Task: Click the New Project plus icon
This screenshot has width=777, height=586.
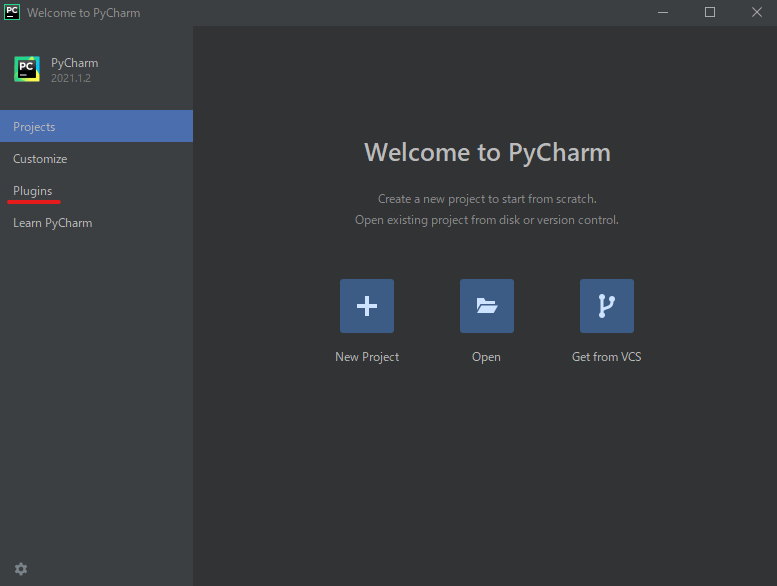Action: pos(367,306)
